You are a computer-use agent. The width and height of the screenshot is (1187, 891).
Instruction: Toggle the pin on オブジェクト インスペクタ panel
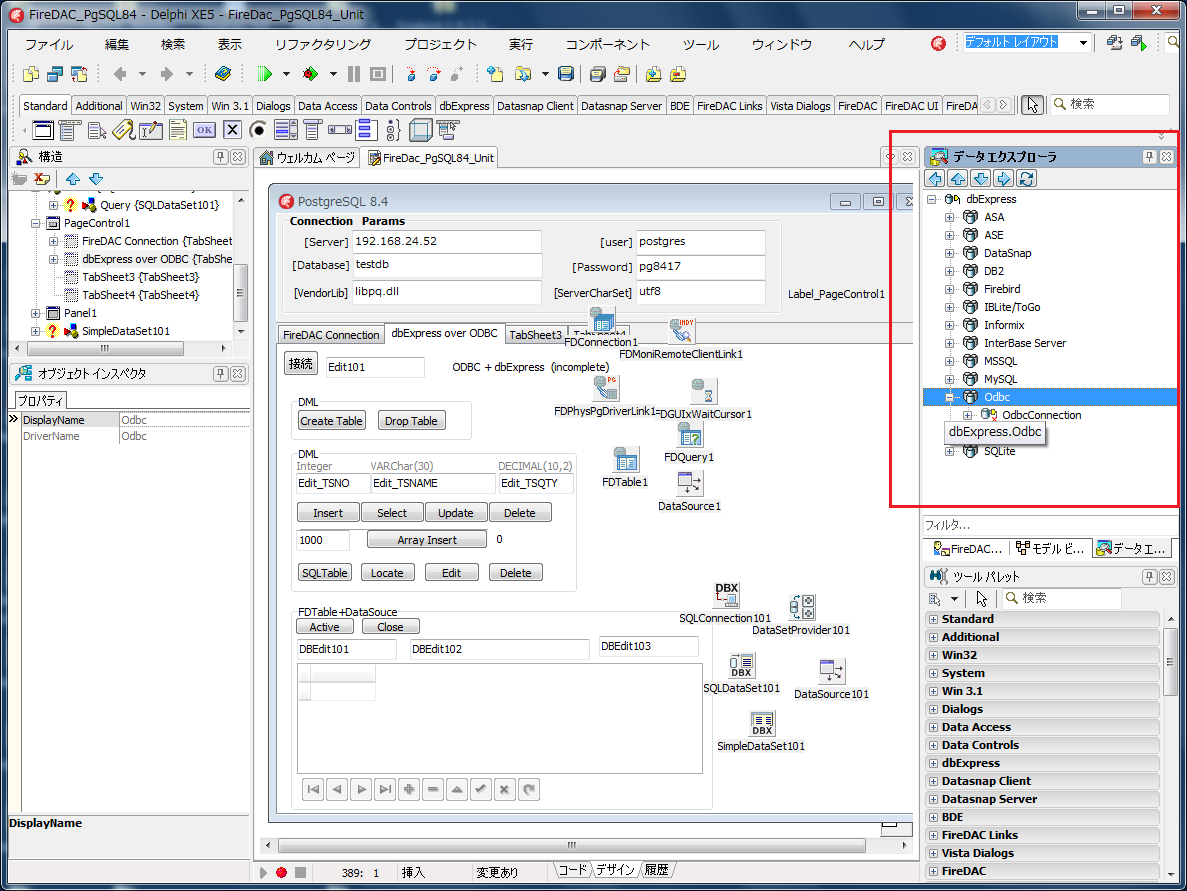(x=220, y=373)
